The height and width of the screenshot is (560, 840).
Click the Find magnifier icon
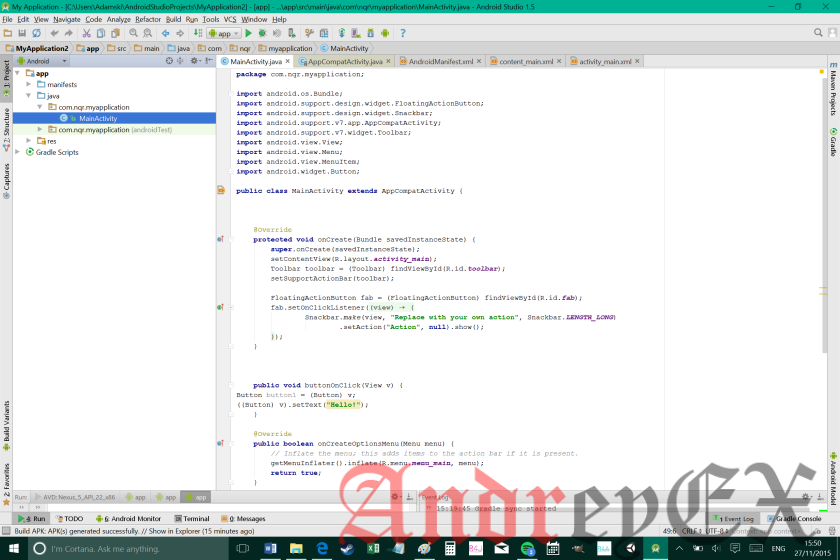point(133,33)
